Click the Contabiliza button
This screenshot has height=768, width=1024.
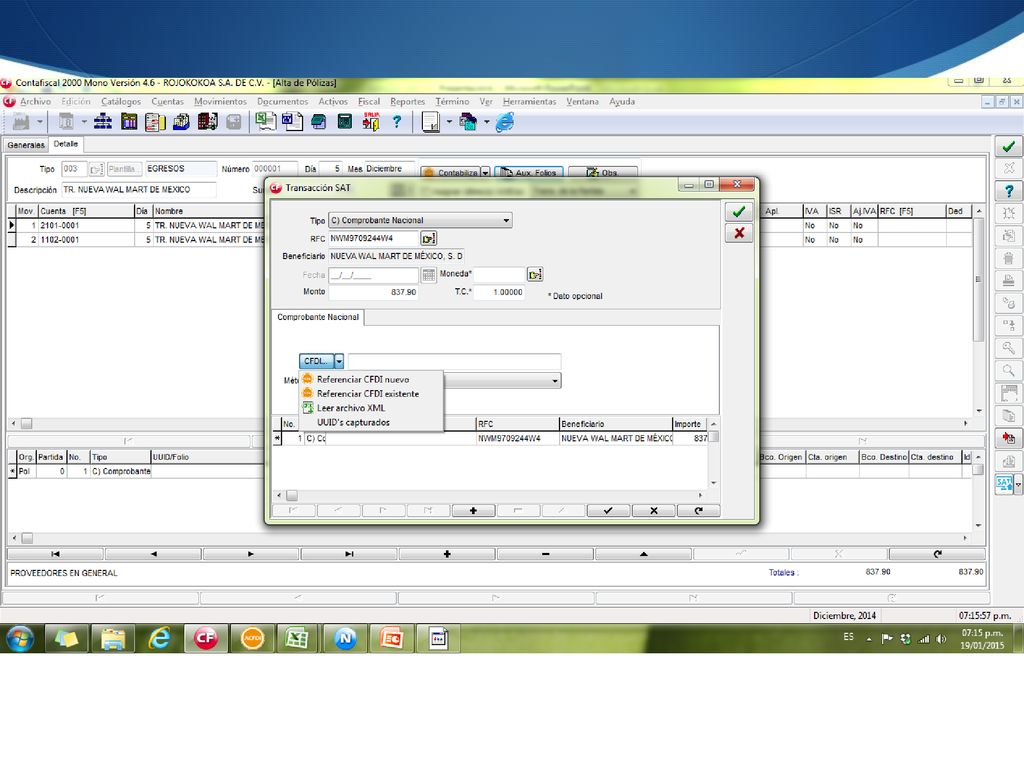(x=451, y=172)
